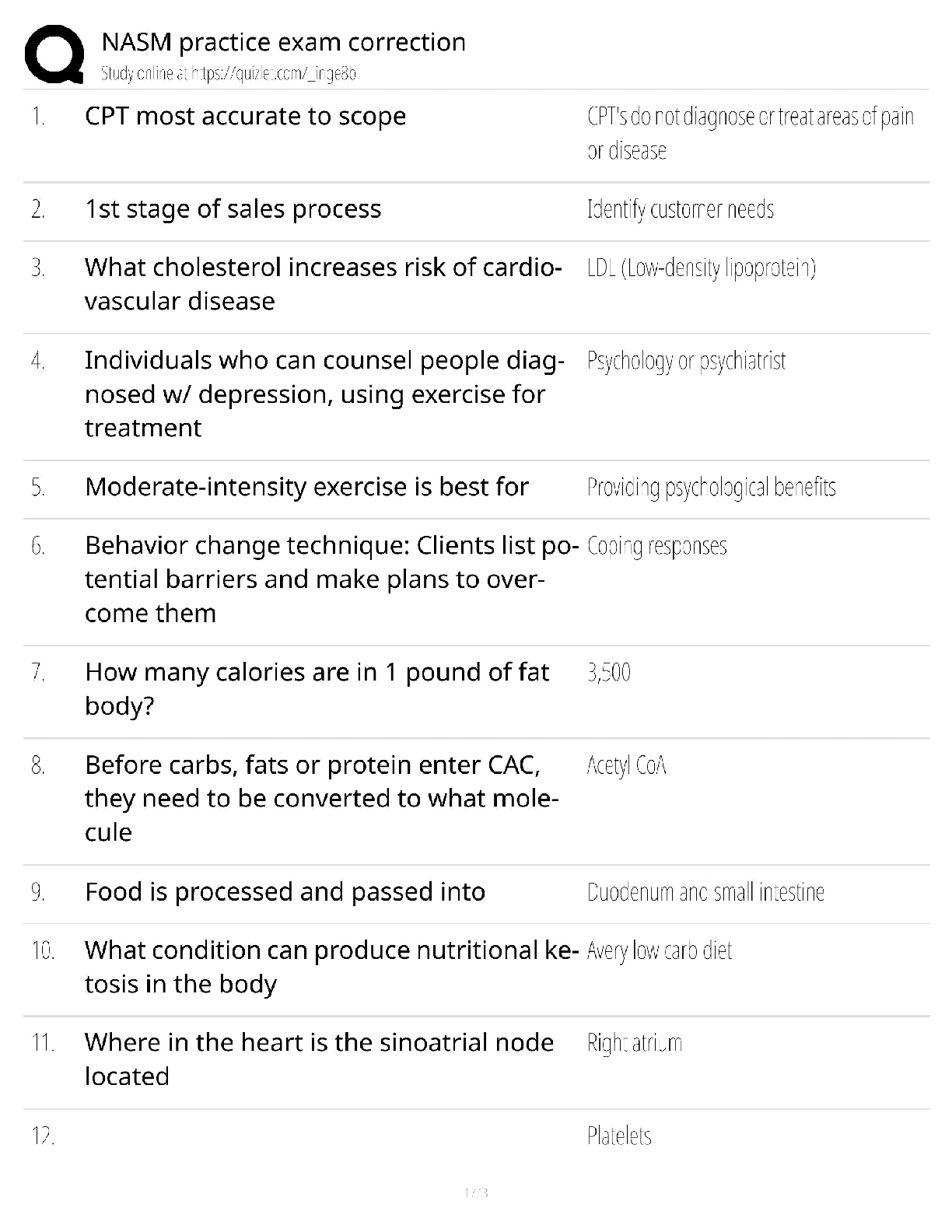Select the LDL (Low-density lipoprotein) answer

pyautogui.click(x=701, y=268)
